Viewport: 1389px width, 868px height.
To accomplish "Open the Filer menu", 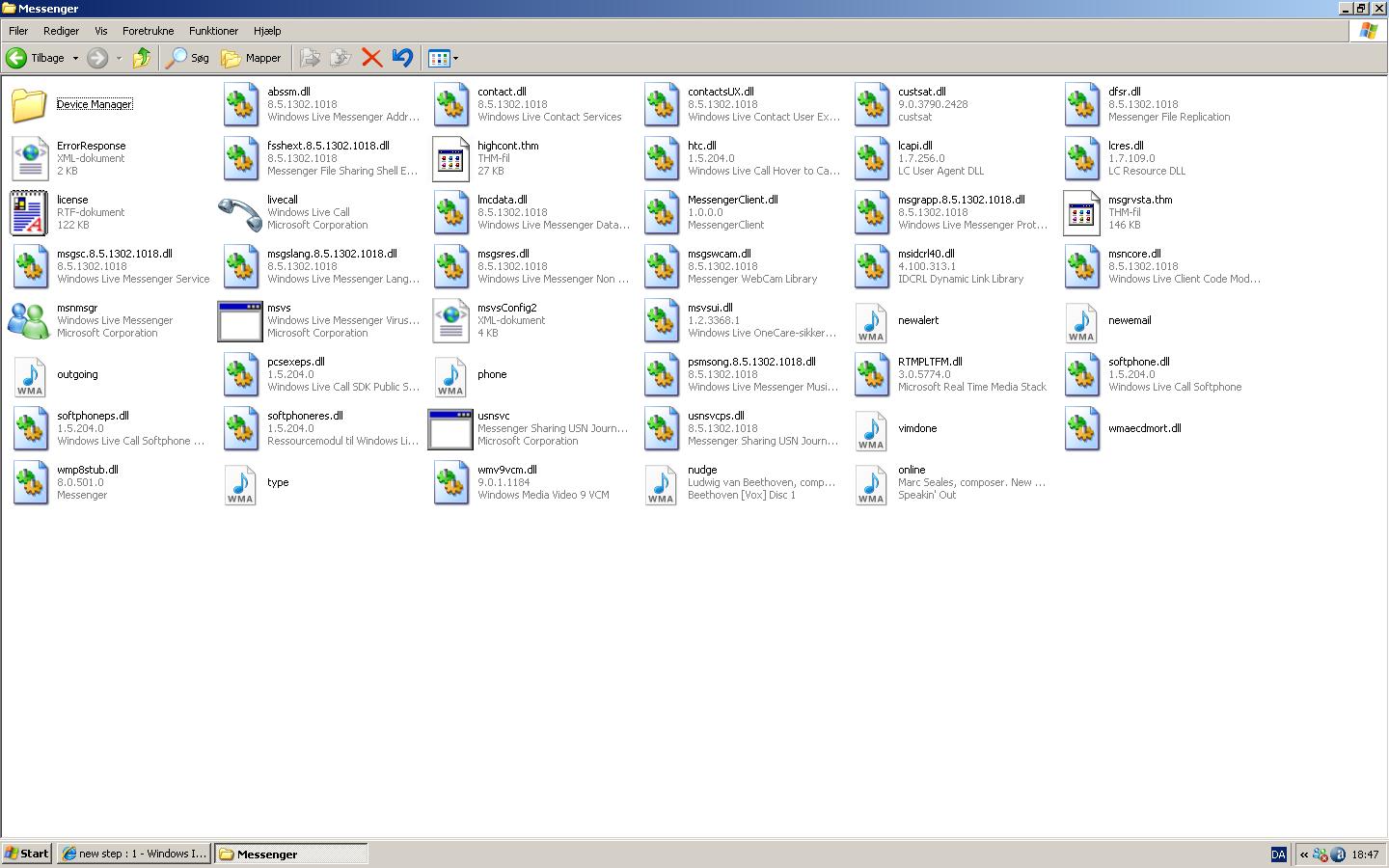I will click(x=18, y=31).
